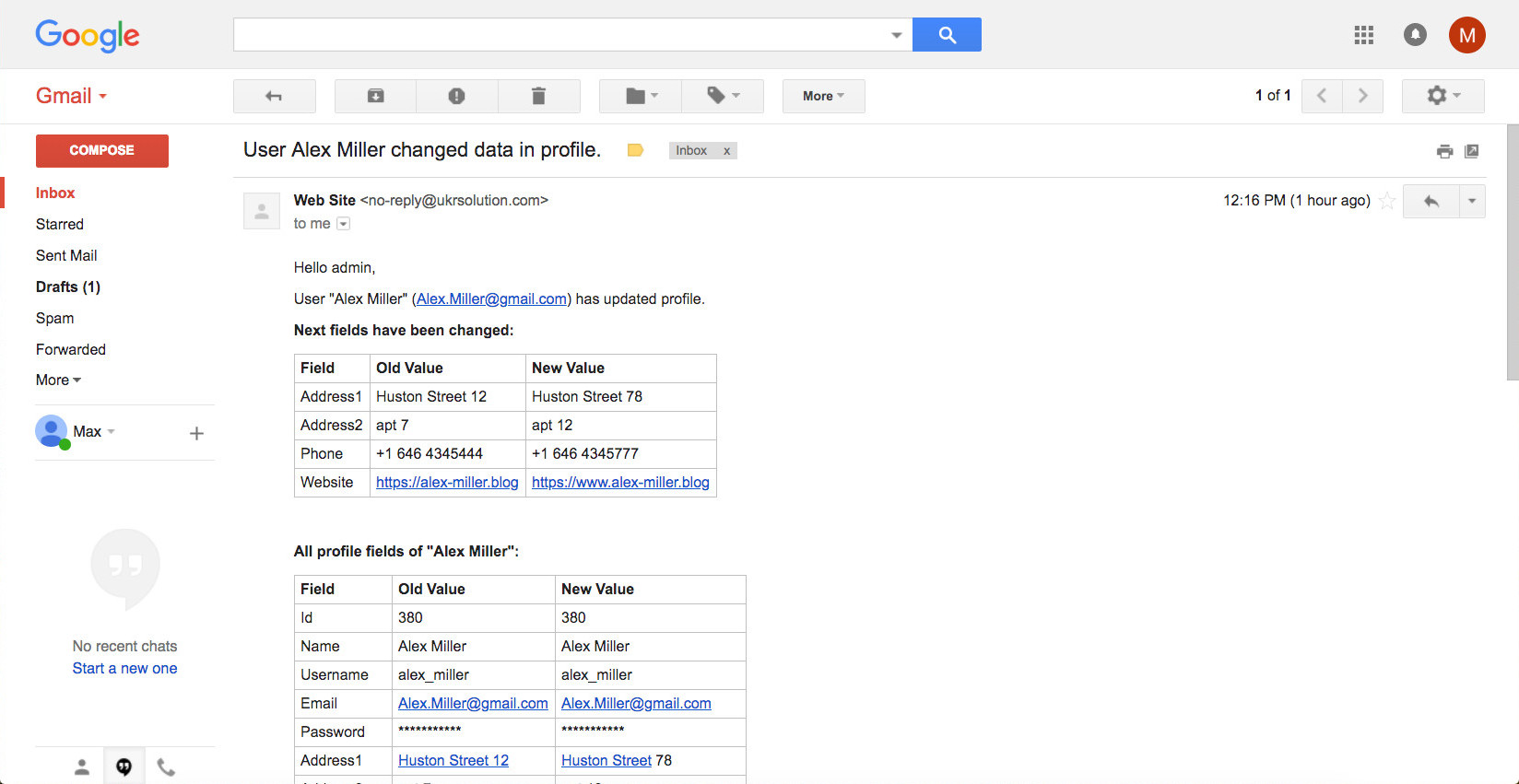Show search options dropdown arrow

(x=896, y=35)
